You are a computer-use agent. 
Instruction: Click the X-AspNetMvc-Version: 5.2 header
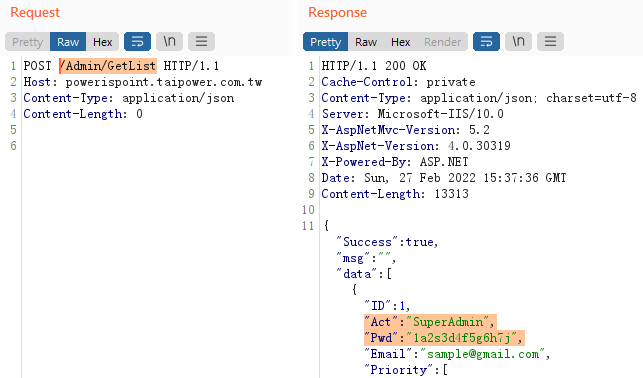click(406, 130)
